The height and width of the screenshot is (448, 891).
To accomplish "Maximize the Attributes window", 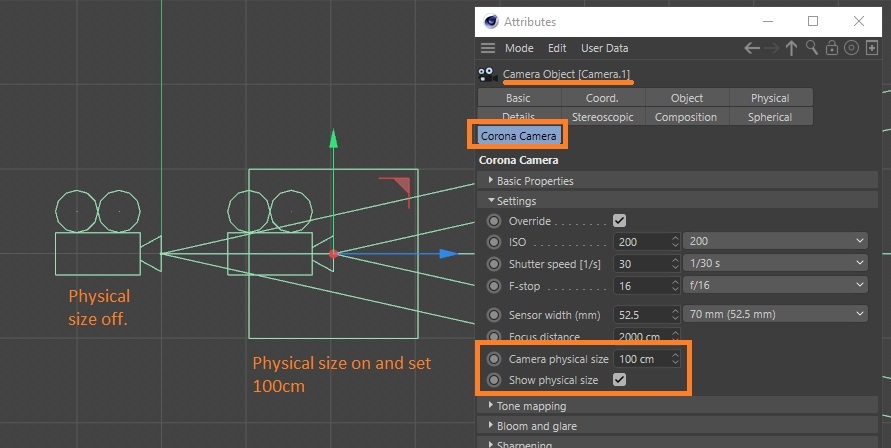I will [x=813, y=22].
